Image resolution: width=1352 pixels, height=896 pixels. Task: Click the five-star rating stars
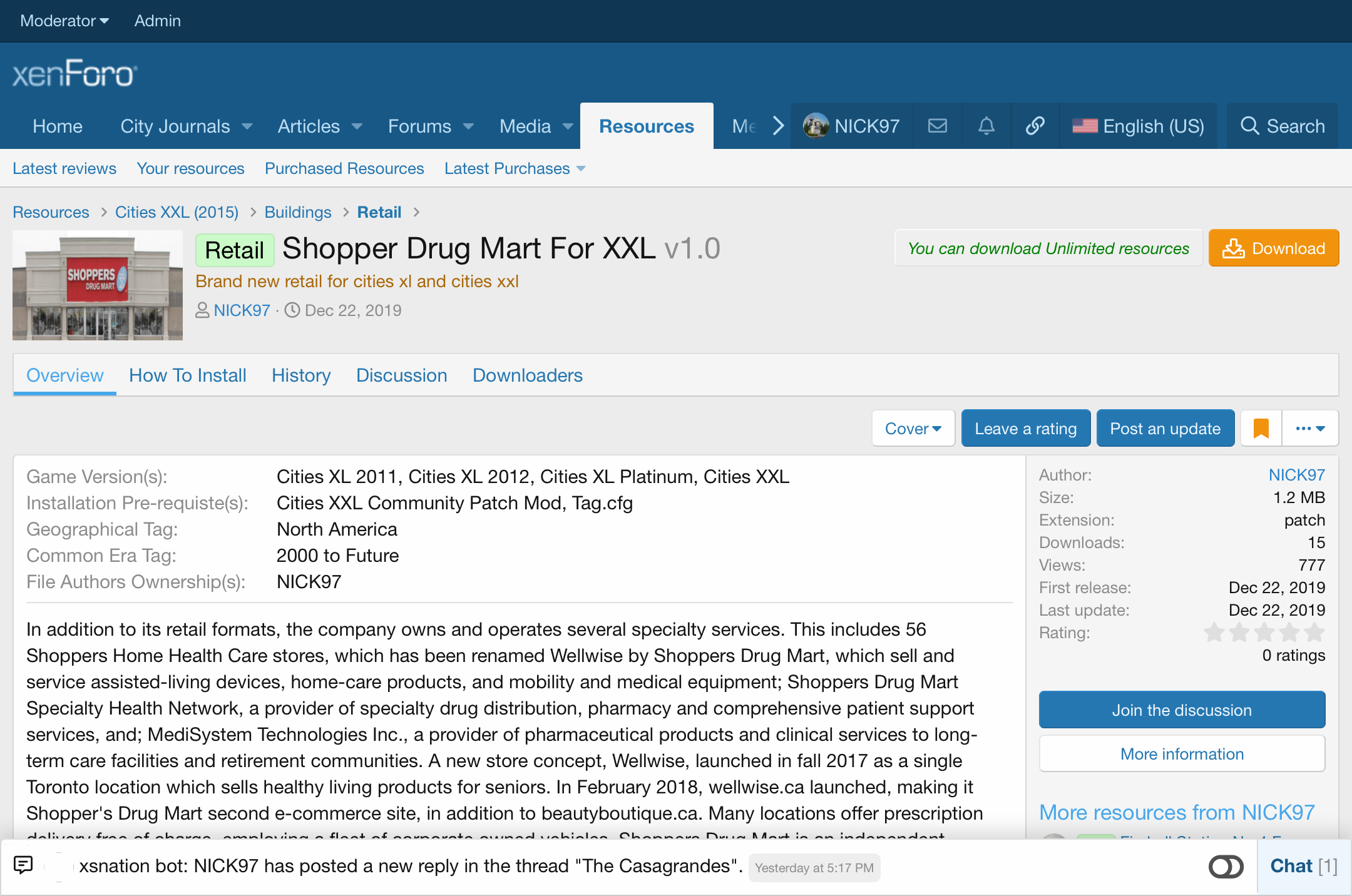[1264, 633]
